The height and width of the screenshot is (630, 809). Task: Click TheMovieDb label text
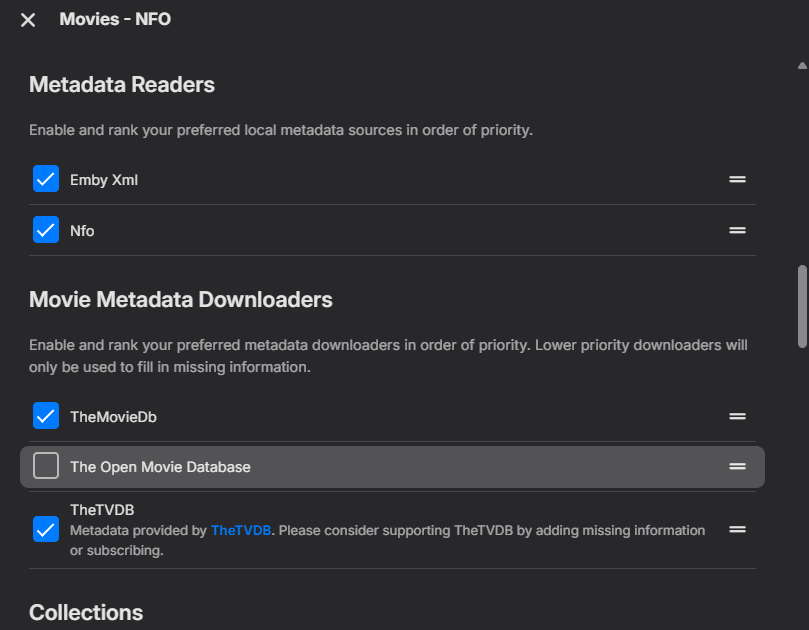[x=113, y=416]
